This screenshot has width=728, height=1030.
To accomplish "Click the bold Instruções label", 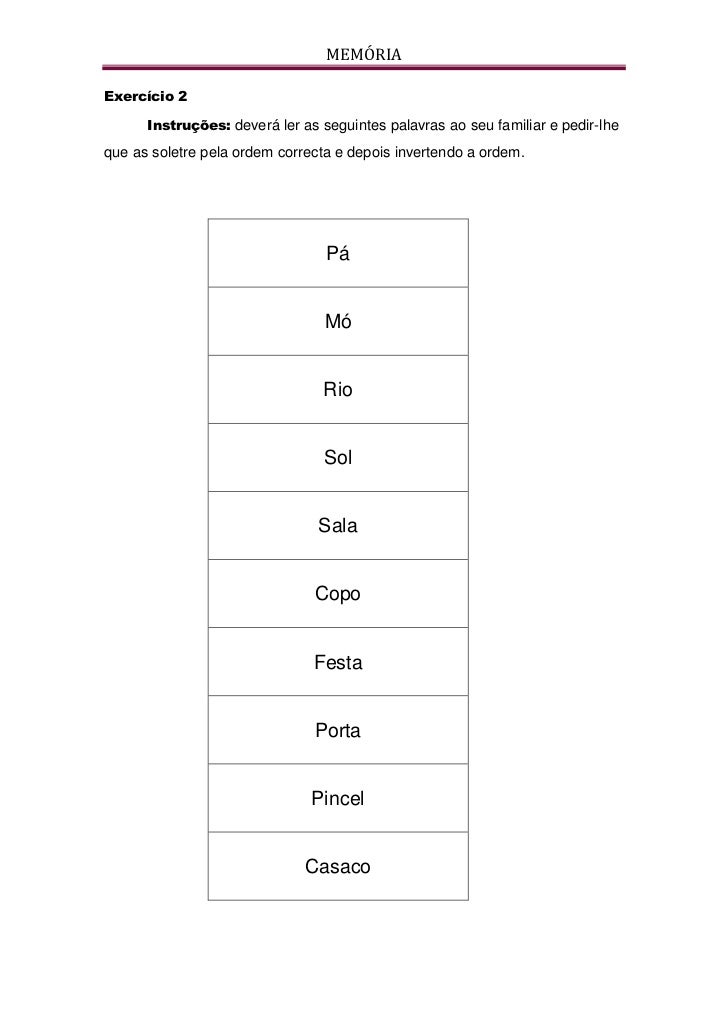I will point(189,125).
